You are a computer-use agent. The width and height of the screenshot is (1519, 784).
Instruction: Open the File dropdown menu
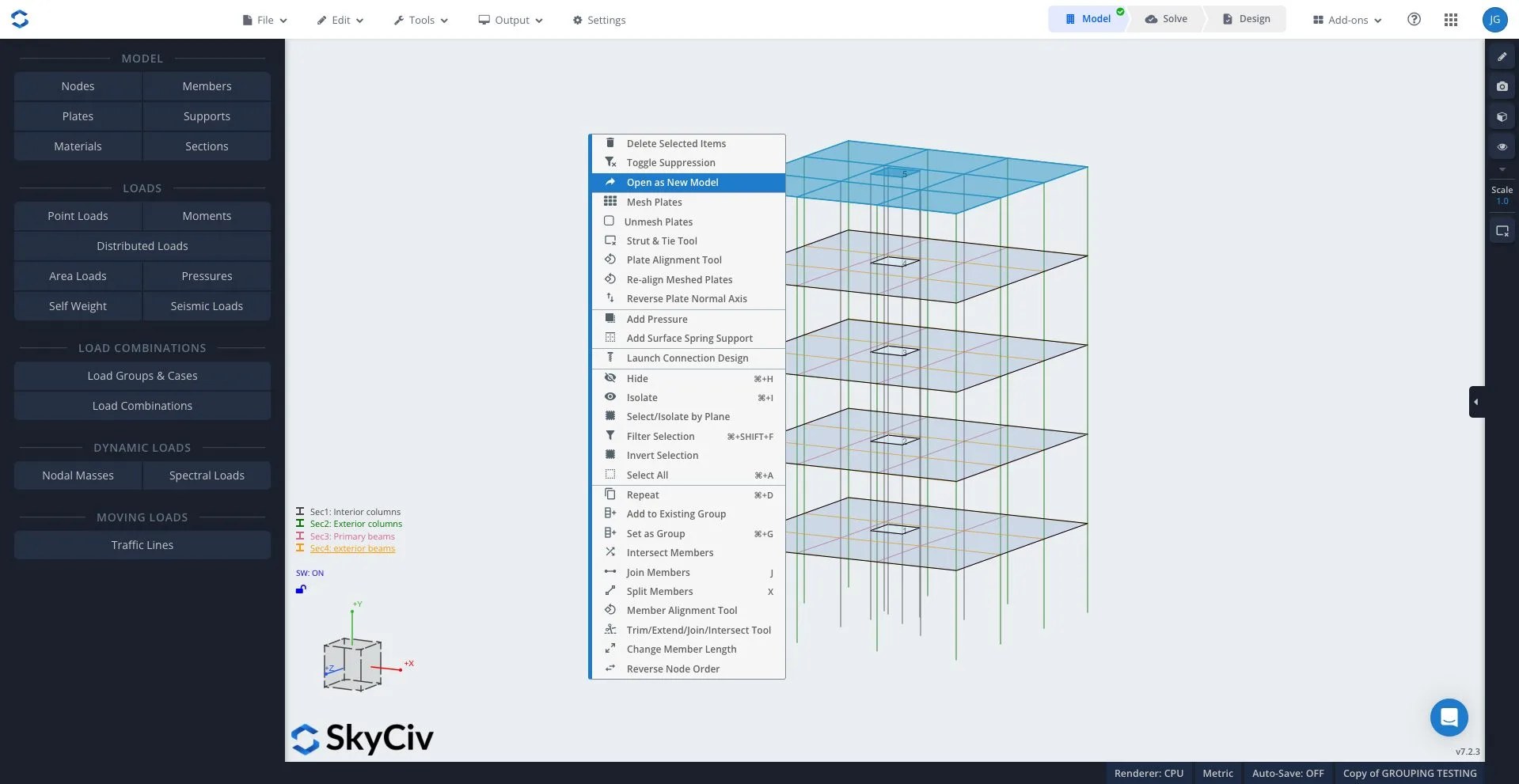pos(265,20)
